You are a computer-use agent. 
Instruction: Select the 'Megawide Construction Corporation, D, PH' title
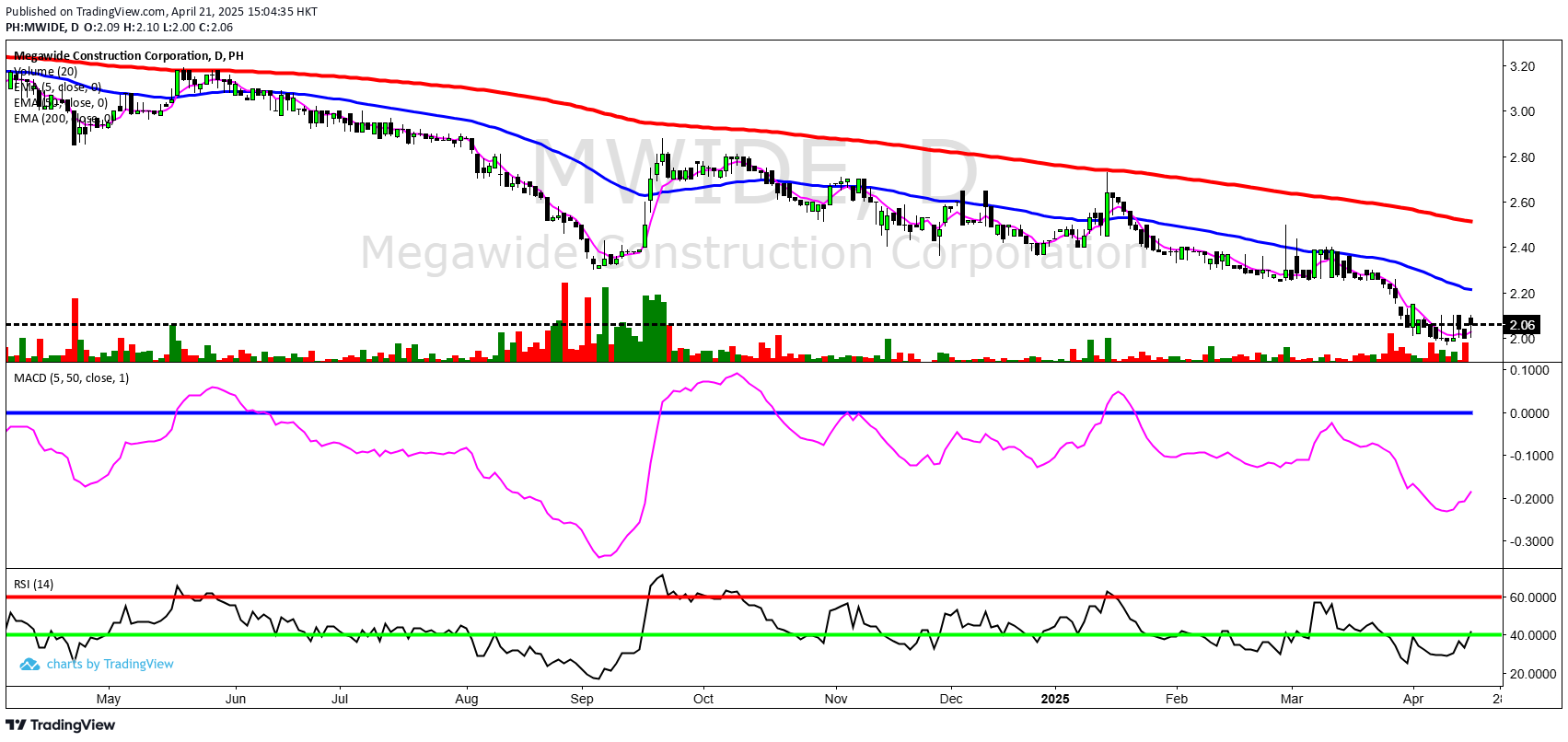(x=128, y=56)
